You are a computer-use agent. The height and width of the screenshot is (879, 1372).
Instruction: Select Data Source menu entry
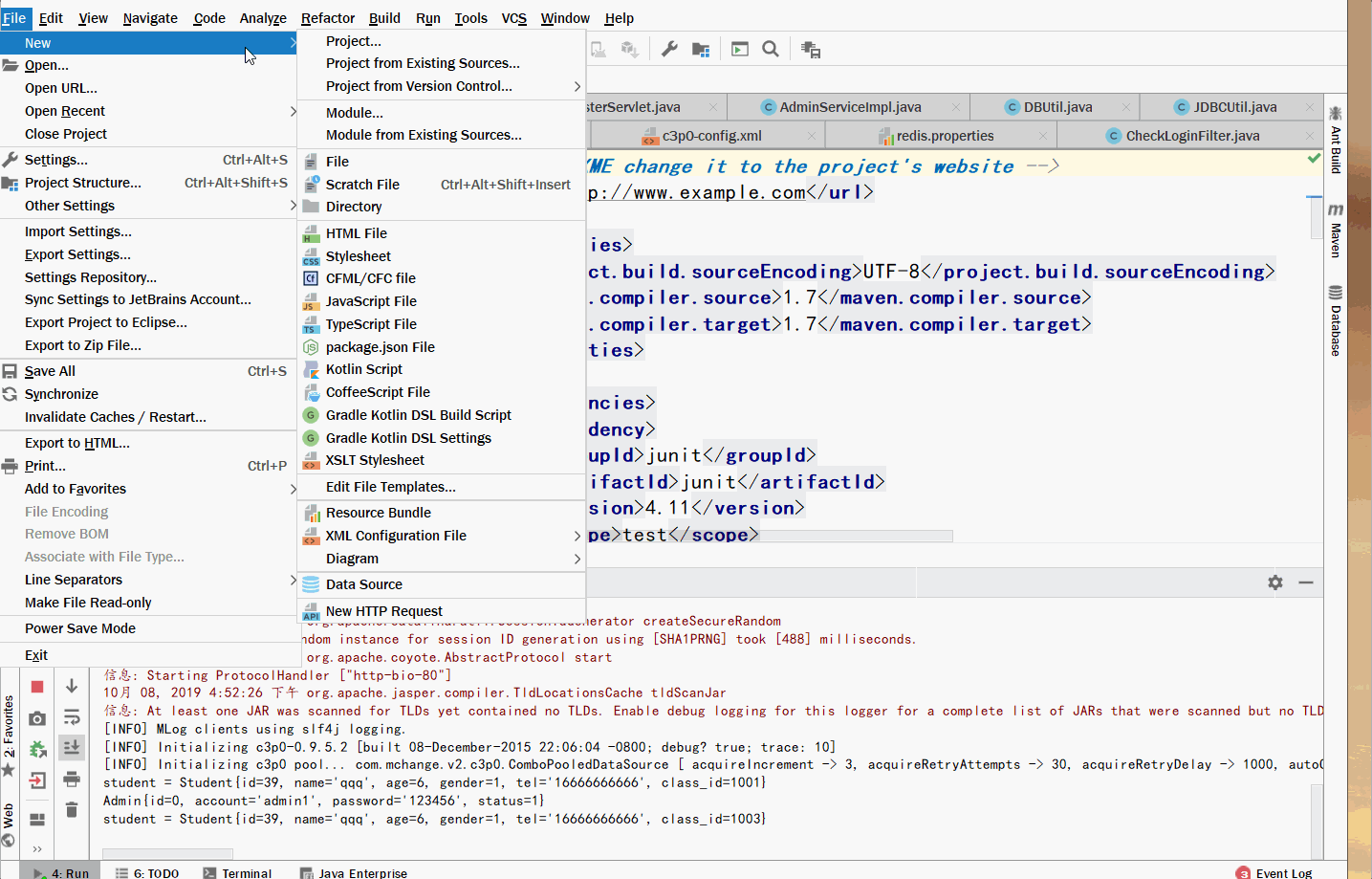click(441, 584)
